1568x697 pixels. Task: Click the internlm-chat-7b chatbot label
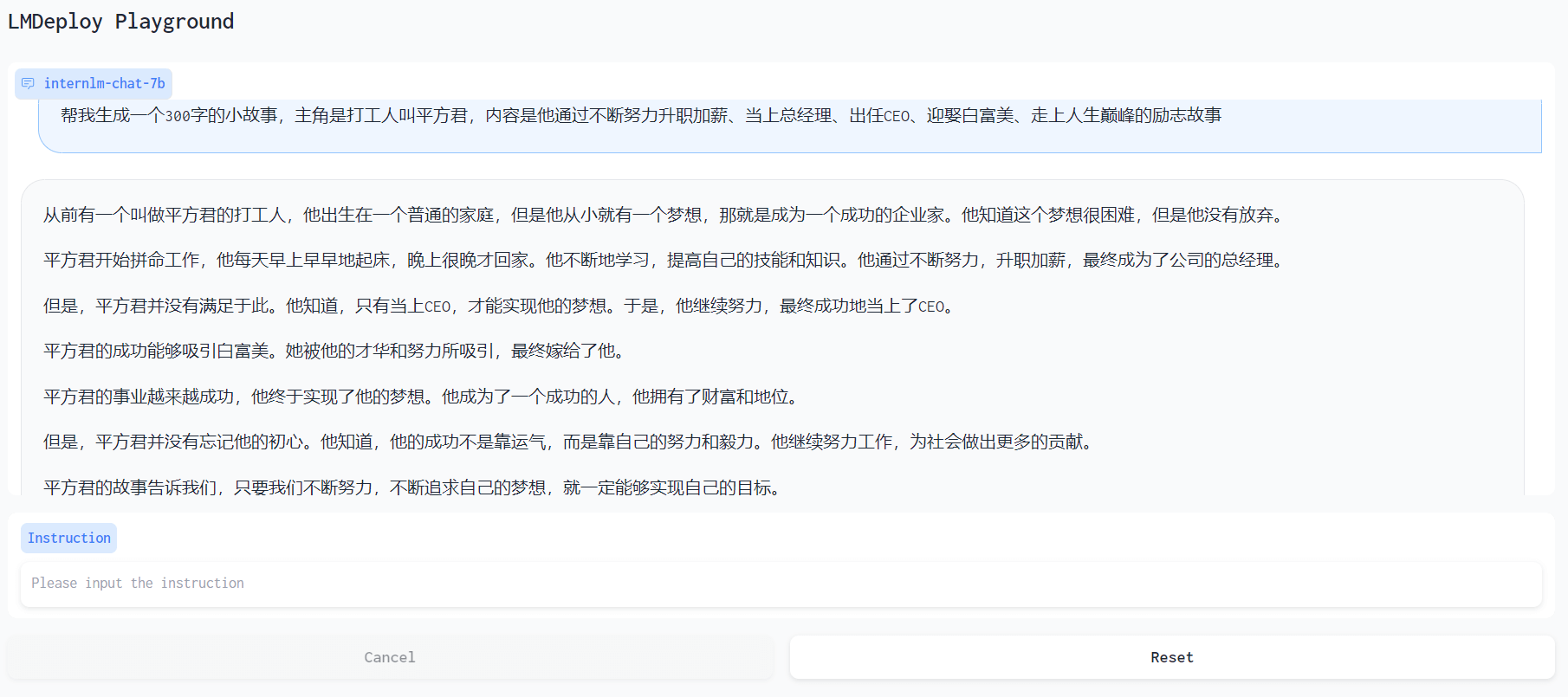[104, 84]
